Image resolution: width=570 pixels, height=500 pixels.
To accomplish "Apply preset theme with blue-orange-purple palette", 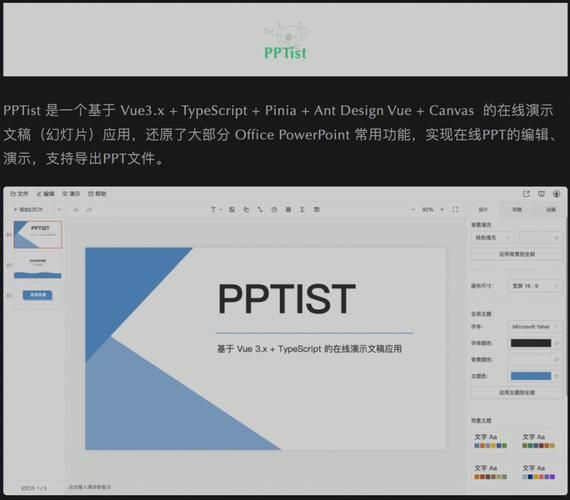I will click(x=490, y=441).
